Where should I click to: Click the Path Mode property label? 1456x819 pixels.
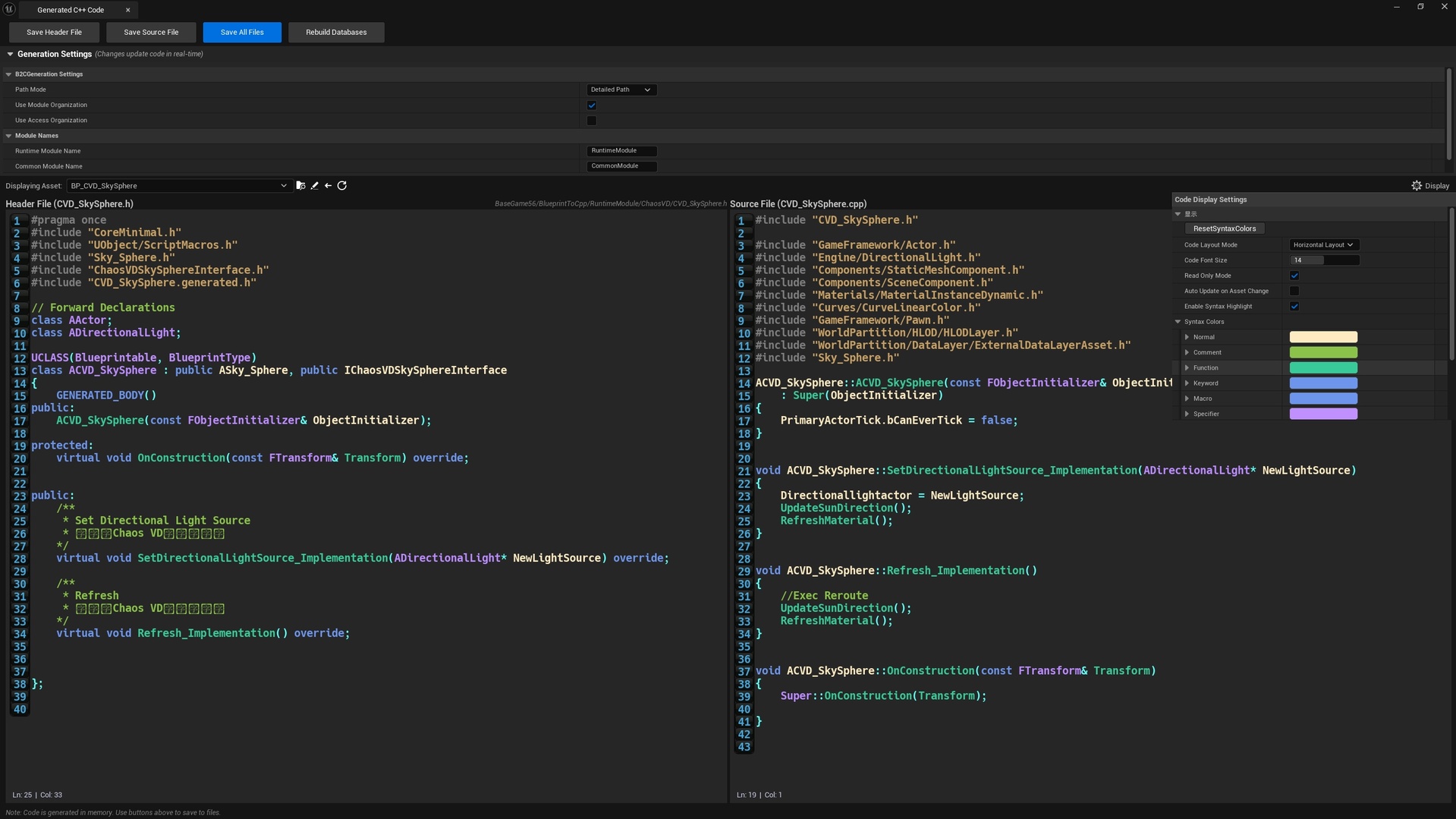point(30,90)
